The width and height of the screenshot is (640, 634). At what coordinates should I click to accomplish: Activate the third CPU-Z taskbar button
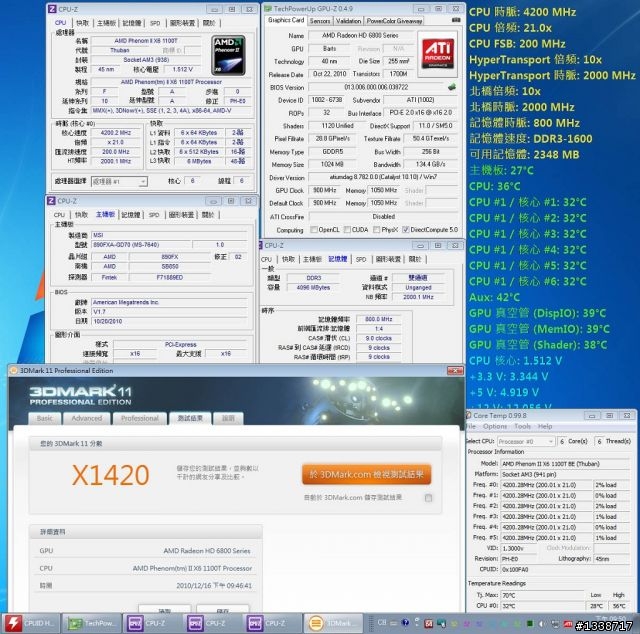point(273,623)
